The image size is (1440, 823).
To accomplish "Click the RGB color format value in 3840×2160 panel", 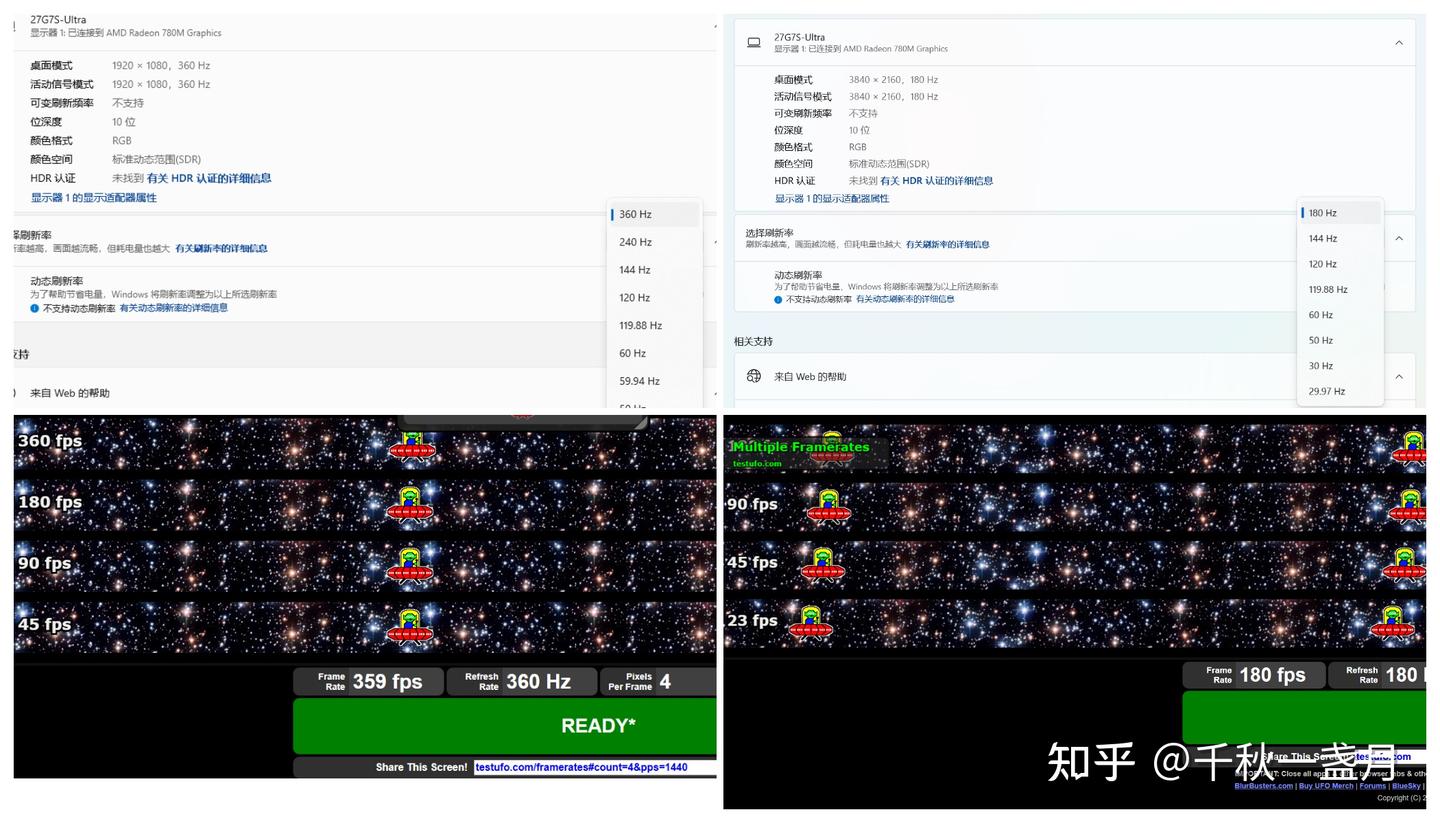I will [858, 147].
